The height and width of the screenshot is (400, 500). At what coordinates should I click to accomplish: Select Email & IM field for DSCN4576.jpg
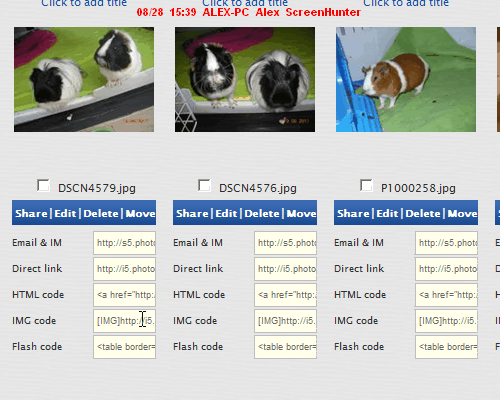point(286,243)
